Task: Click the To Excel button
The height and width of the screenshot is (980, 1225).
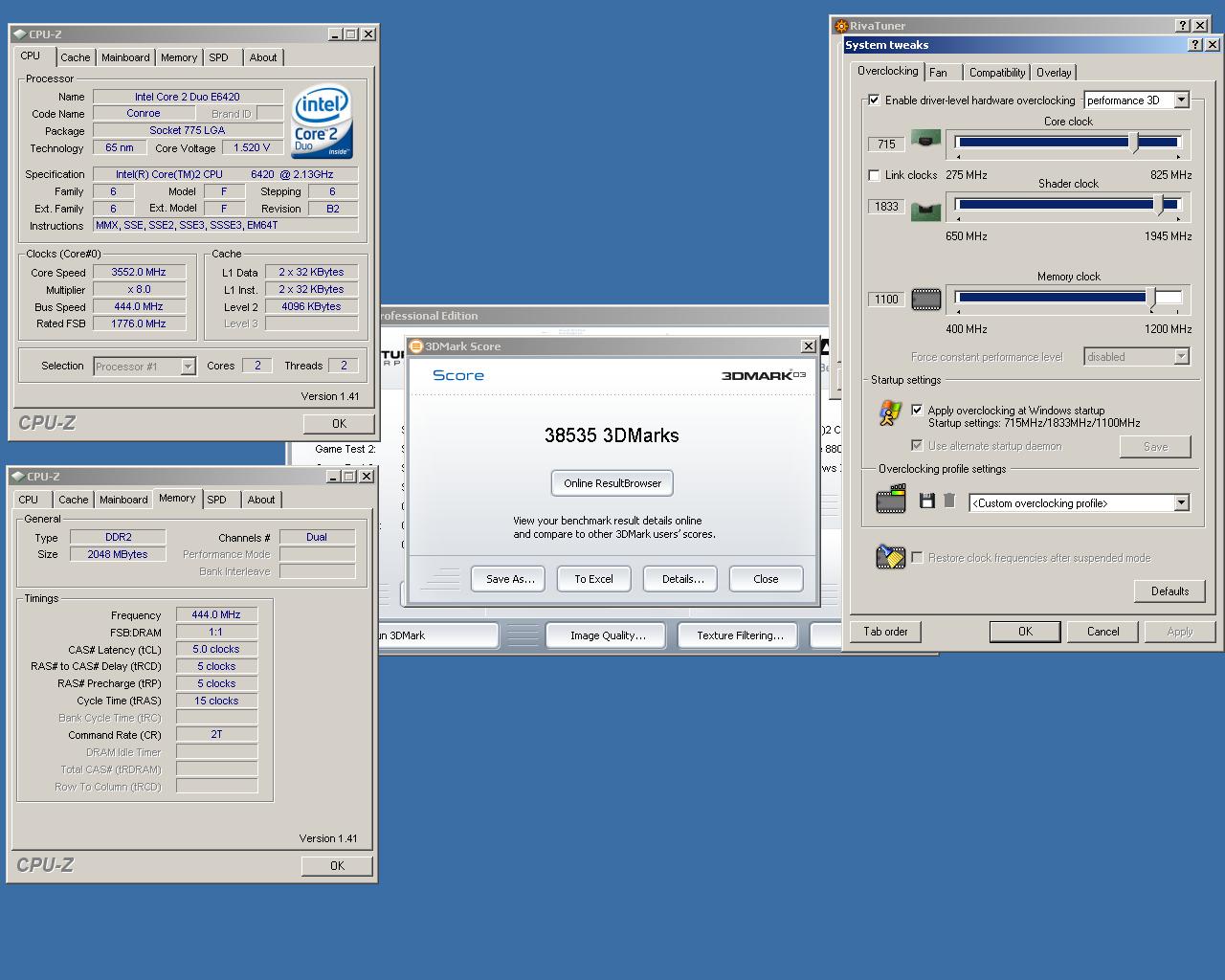Action: click(x=593, y=579)
